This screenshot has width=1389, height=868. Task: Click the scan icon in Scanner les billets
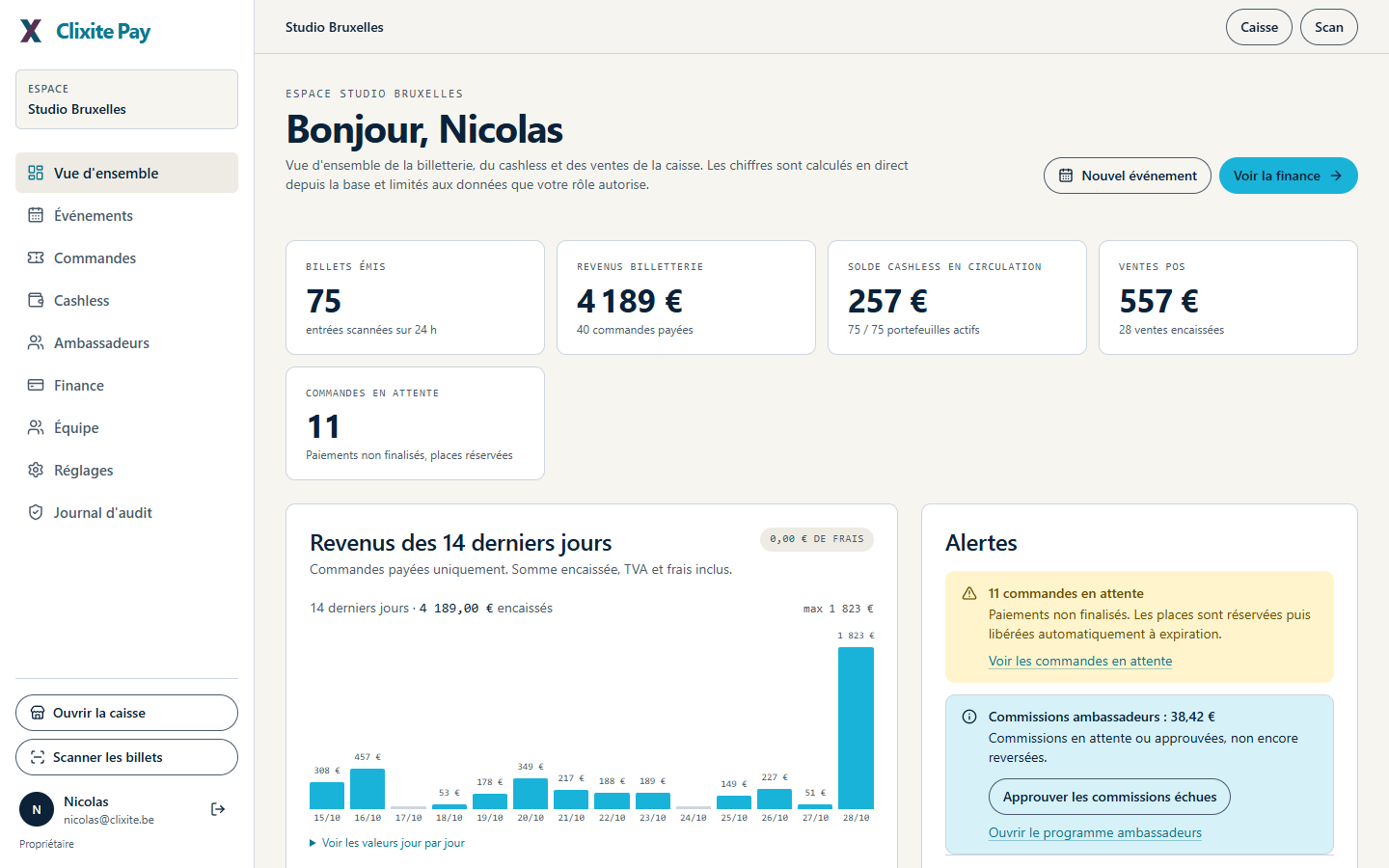pyautogui.click(x=38, y=757)
